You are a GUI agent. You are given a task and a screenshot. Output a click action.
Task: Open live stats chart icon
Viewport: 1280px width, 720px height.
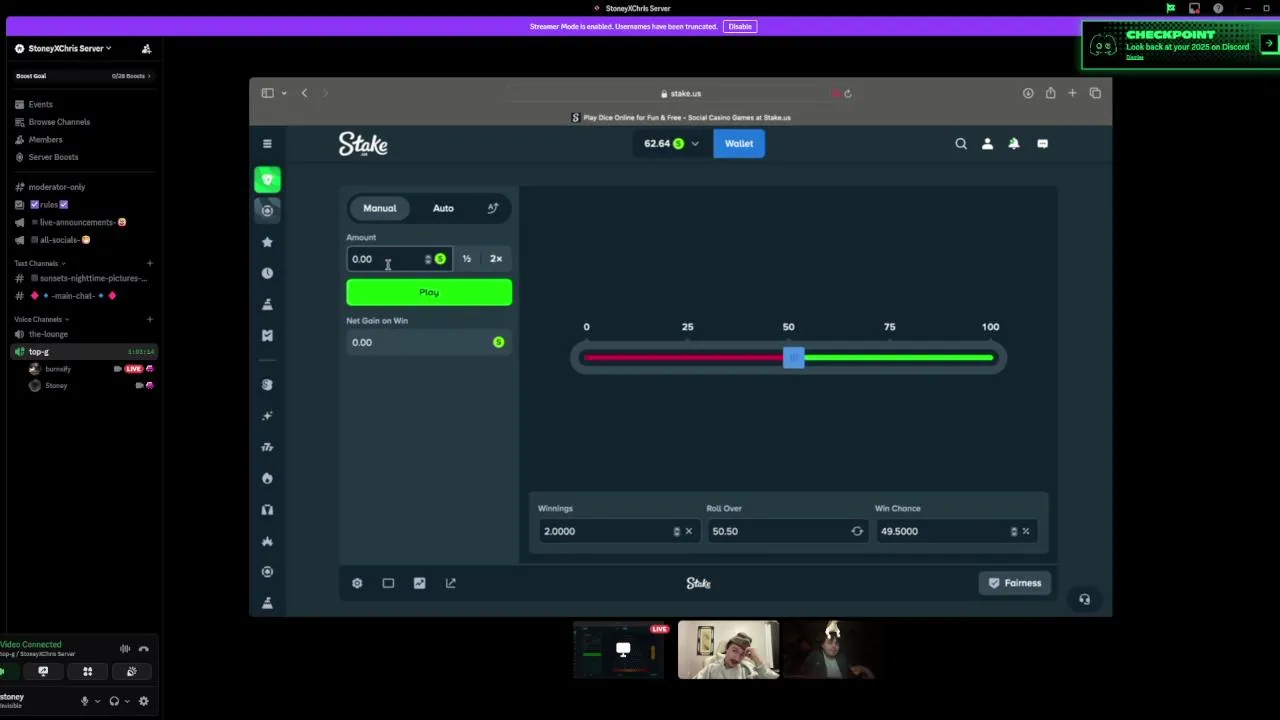(x=419, y=583)
